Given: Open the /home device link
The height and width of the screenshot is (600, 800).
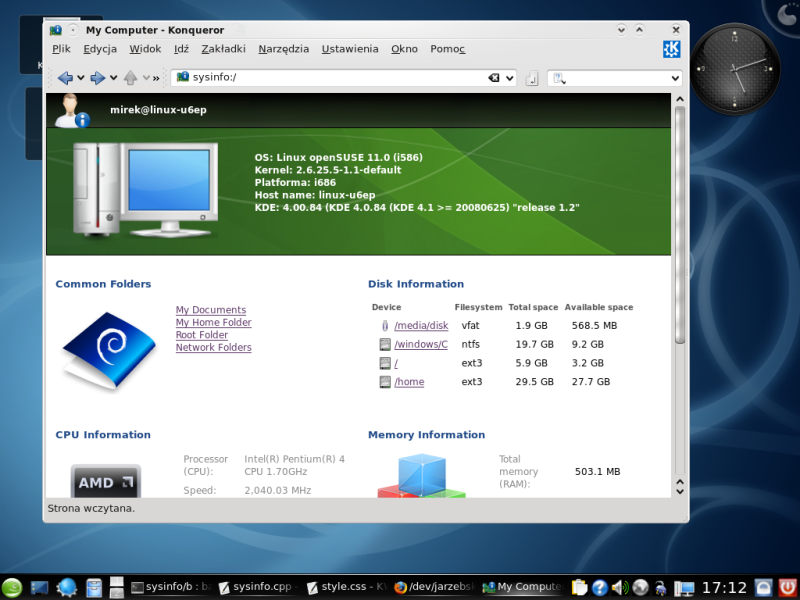Looking at the screenshot, I should (409, 382).
